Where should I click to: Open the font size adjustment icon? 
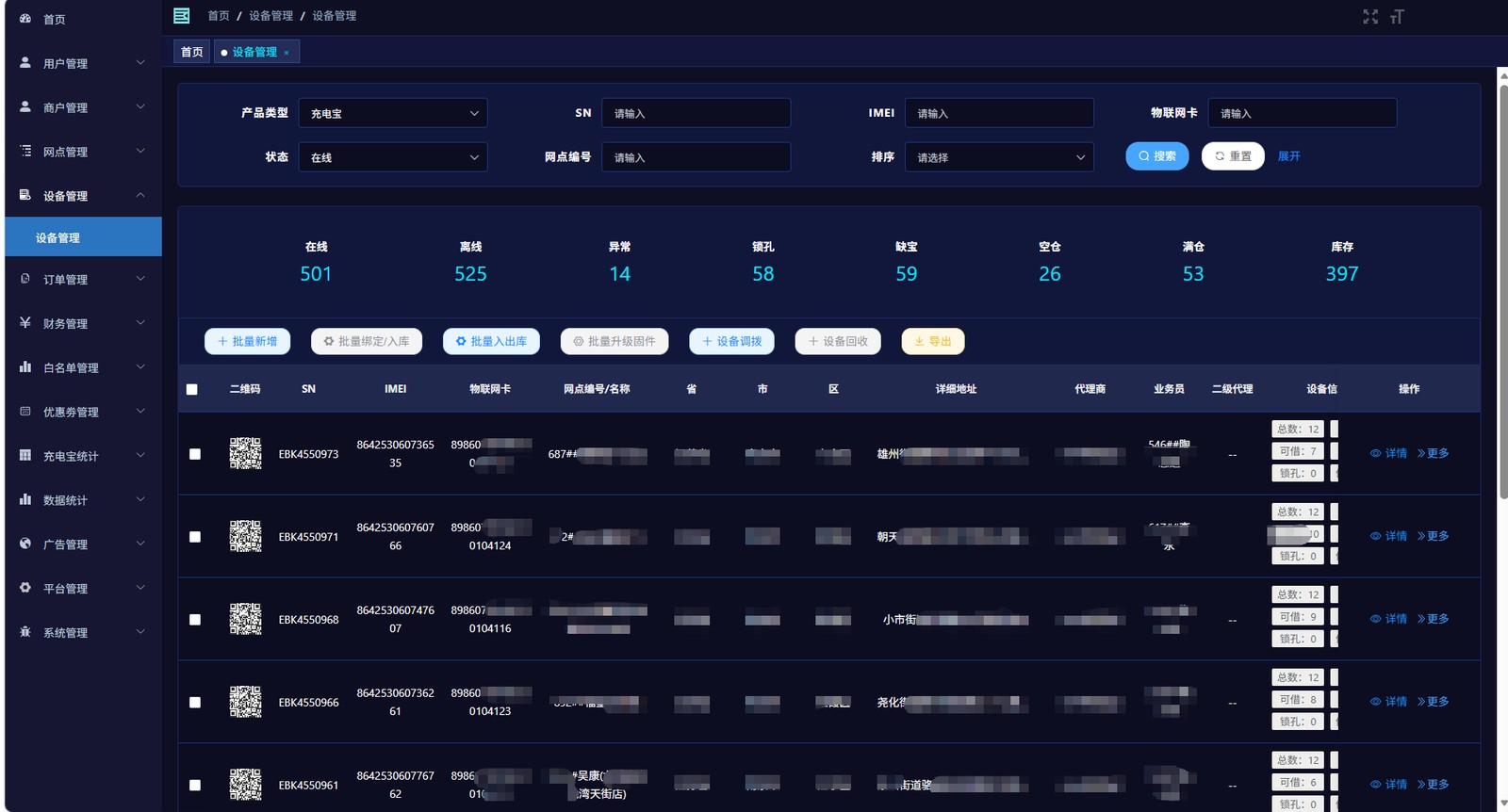(x=1397, y=17)
